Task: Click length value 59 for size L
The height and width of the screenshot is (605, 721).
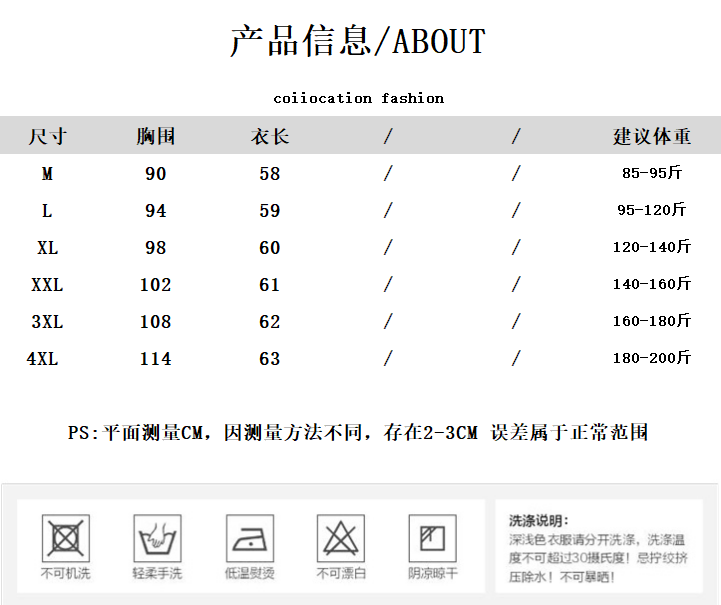Action: (x=269, y=211)
